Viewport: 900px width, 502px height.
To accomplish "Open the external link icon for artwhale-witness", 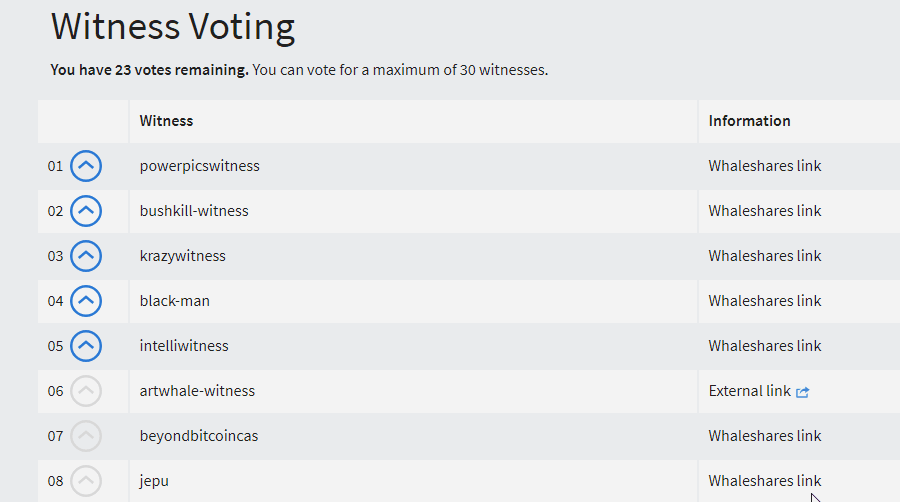I will [802, 392].
